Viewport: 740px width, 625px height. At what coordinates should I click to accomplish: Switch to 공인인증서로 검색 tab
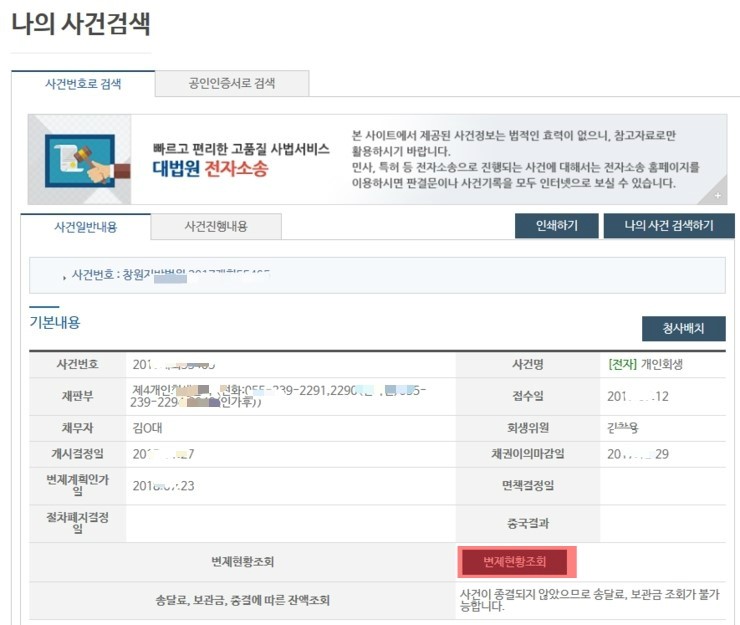tap(232, 84)
